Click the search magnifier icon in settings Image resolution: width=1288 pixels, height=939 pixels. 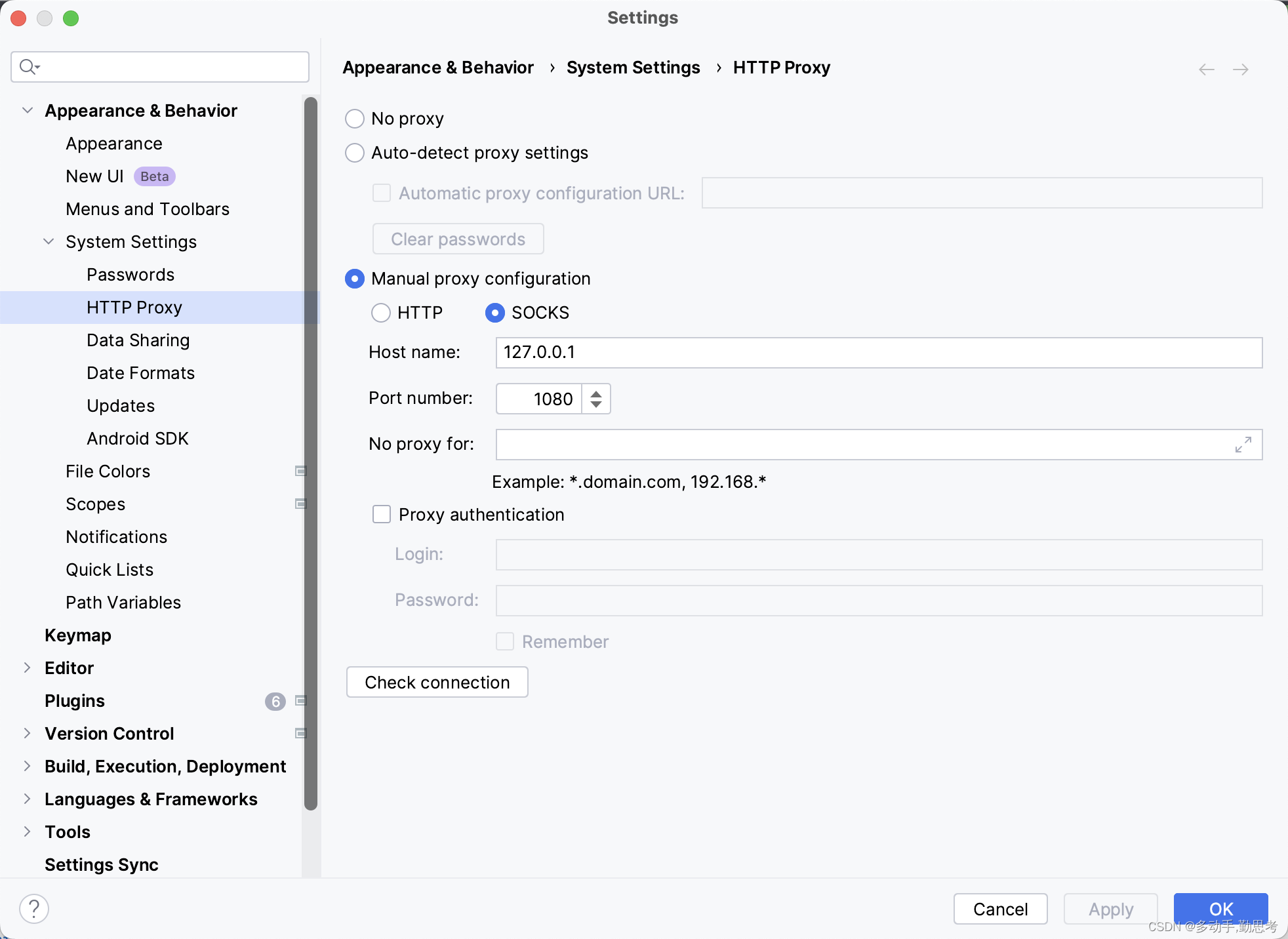pyautogui.click(x=30, y=67)
